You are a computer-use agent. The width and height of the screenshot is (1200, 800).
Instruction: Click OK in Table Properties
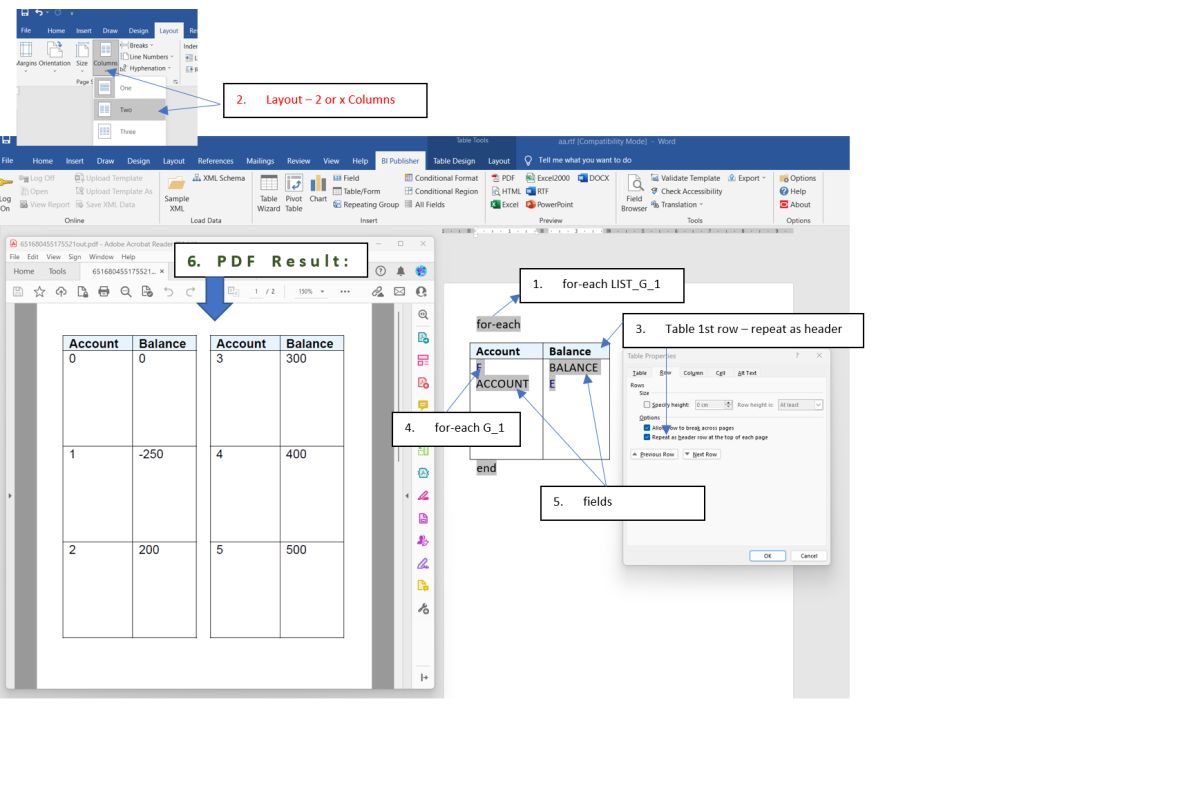click(x=767, y=556)
